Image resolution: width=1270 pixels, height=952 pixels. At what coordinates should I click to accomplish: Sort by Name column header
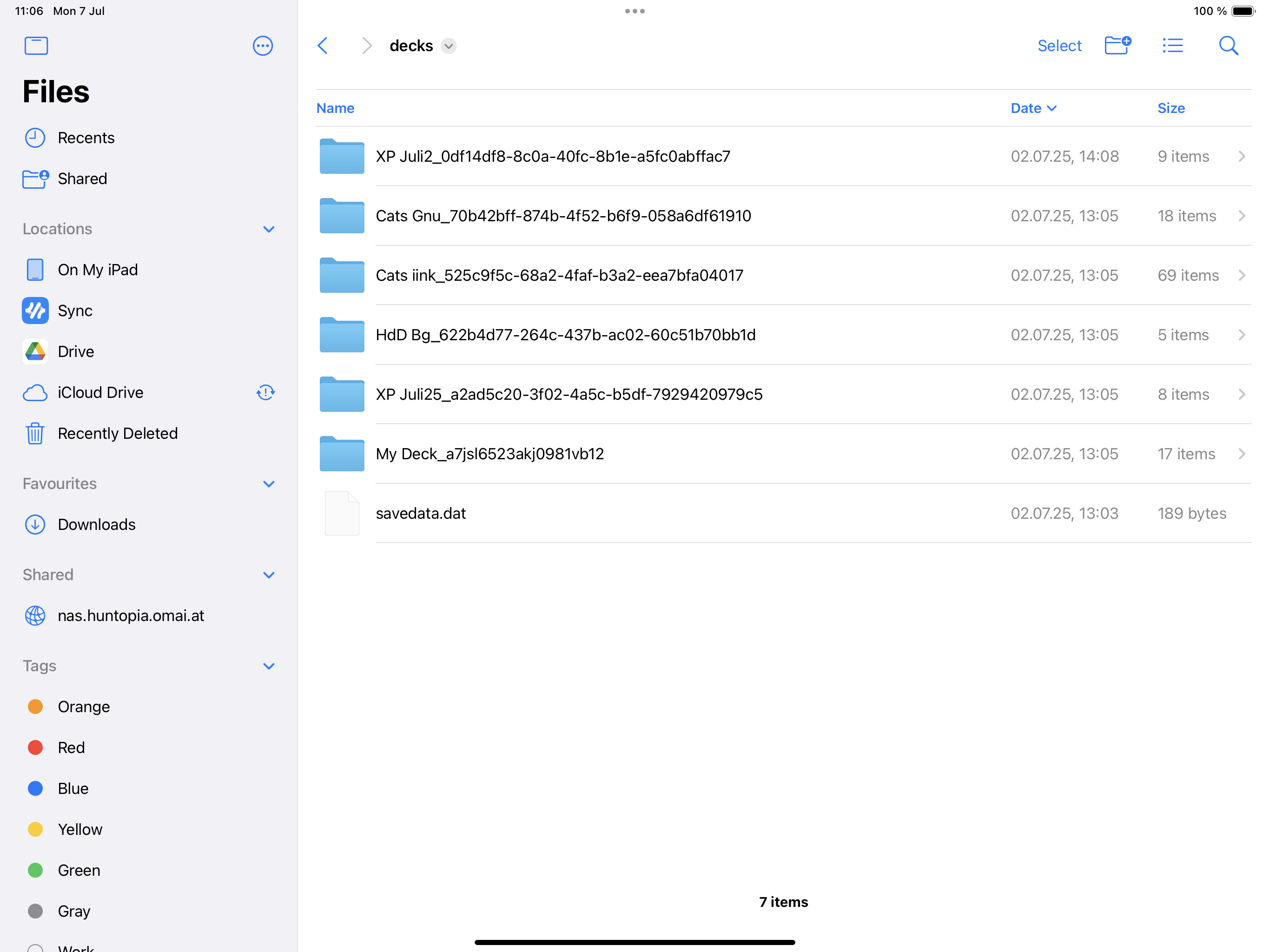click(335, 108)
